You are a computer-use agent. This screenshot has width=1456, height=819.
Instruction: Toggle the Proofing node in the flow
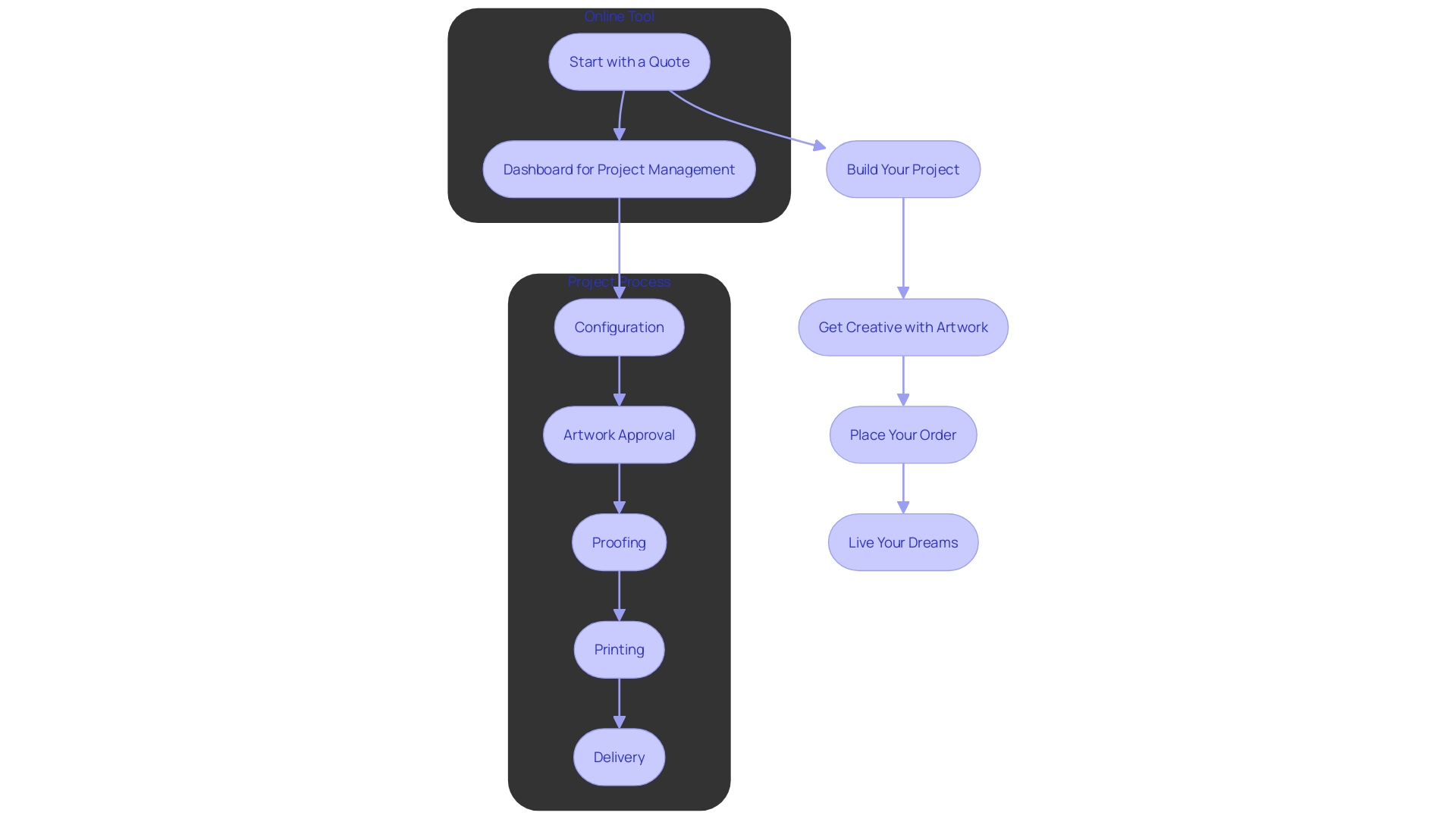tap(619, 542)
